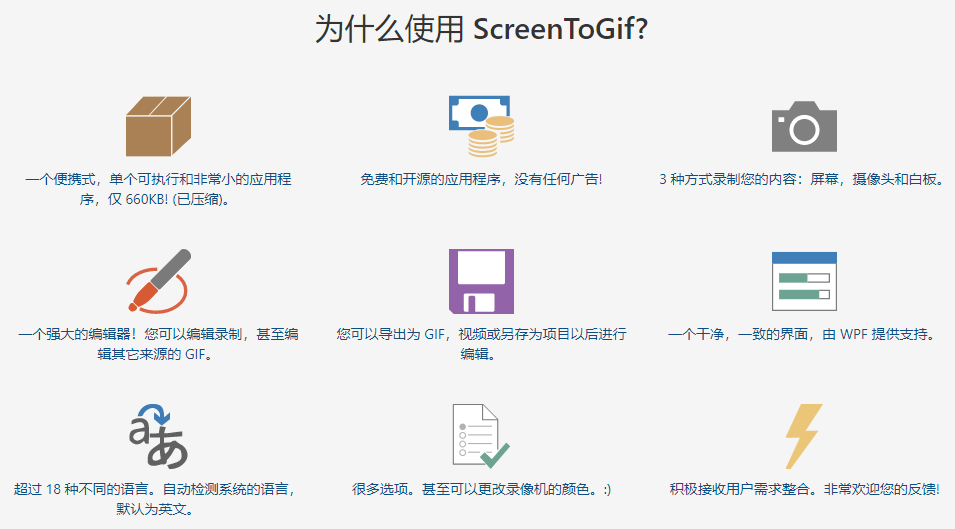This screenshot has height=529, width=955.
Task: Click text about 导出为 GIF，视频
Action: pos(481,344)
